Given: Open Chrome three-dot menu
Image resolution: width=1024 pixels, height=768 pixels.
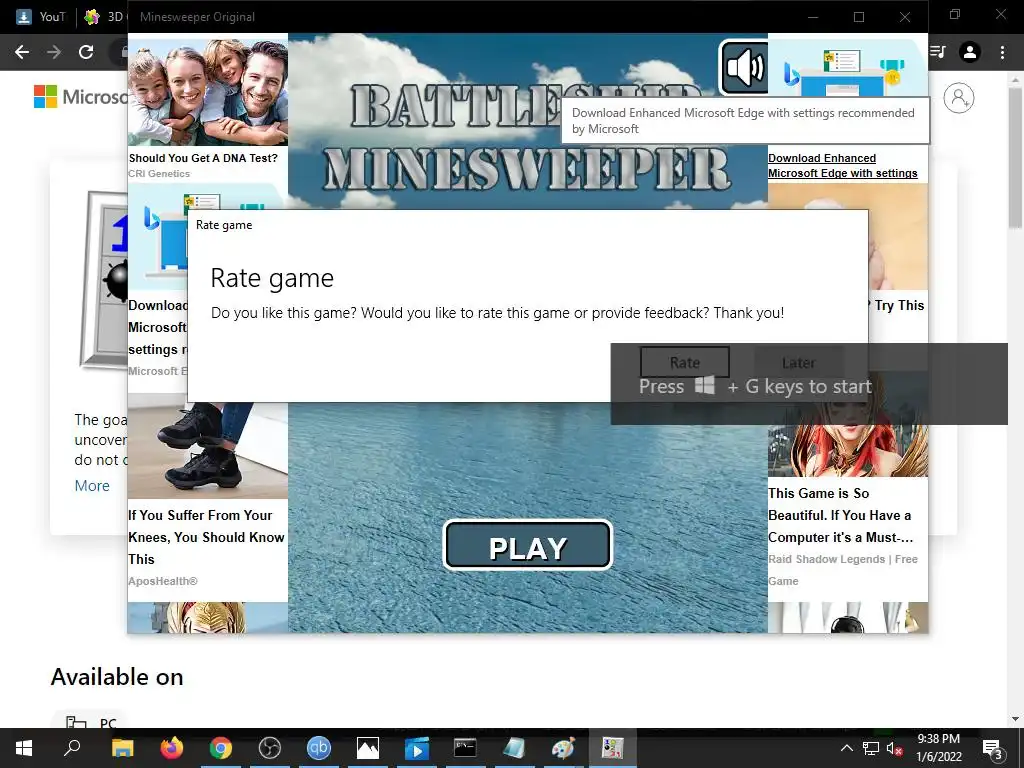Looking at the screenshot, I should coord(1002,52).
